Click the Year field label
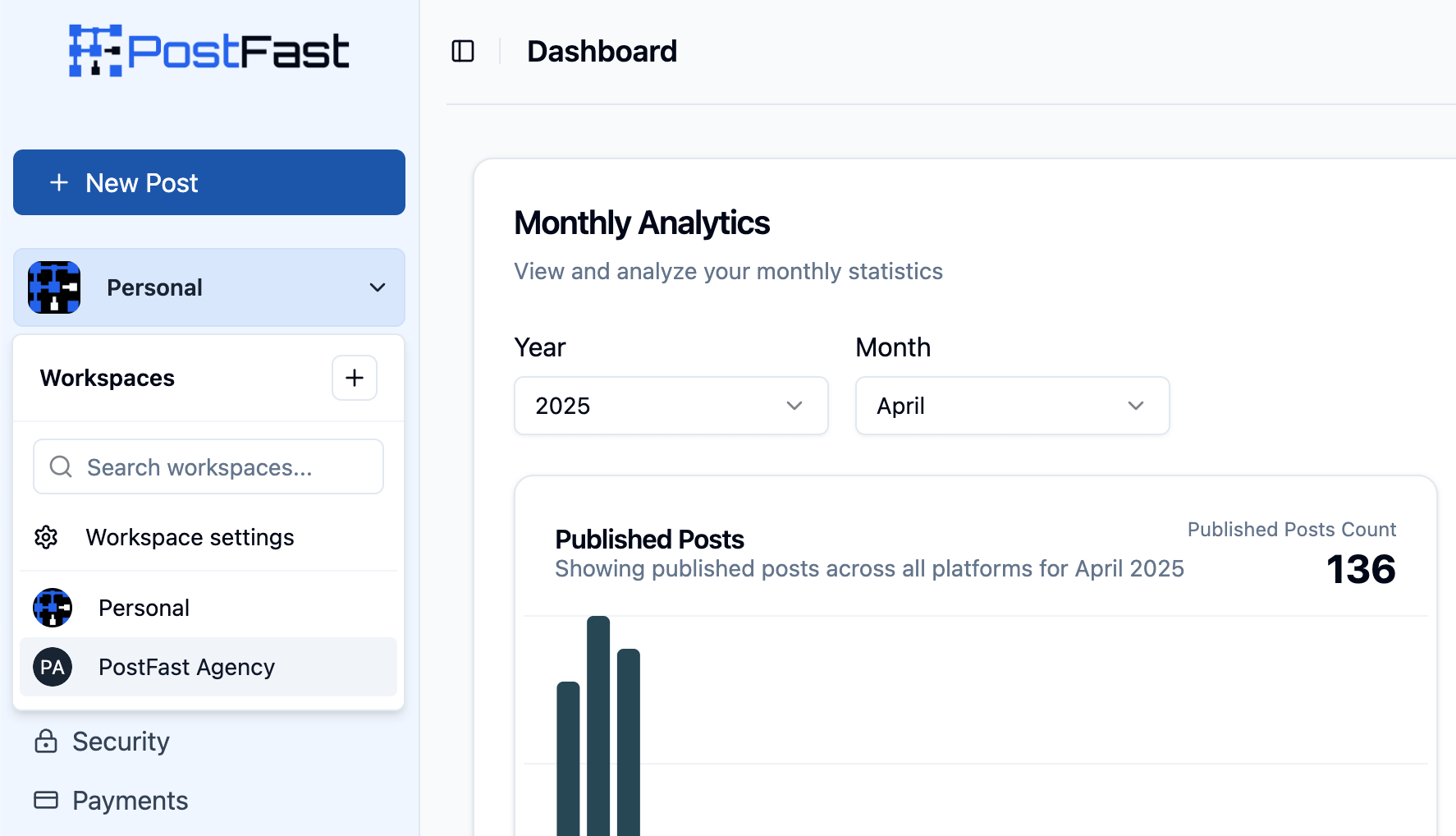1456x836 pixels. [x=540, y=347]
